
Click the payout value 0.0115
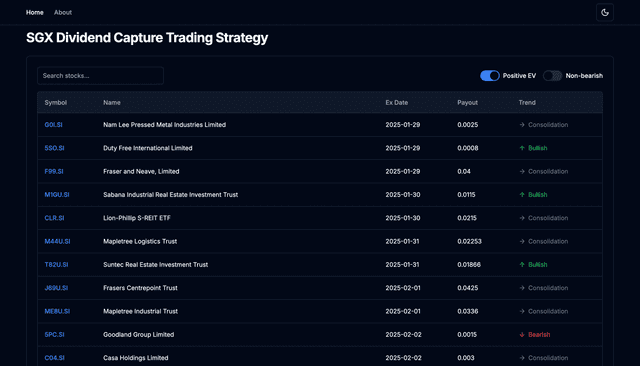point(466,195)
